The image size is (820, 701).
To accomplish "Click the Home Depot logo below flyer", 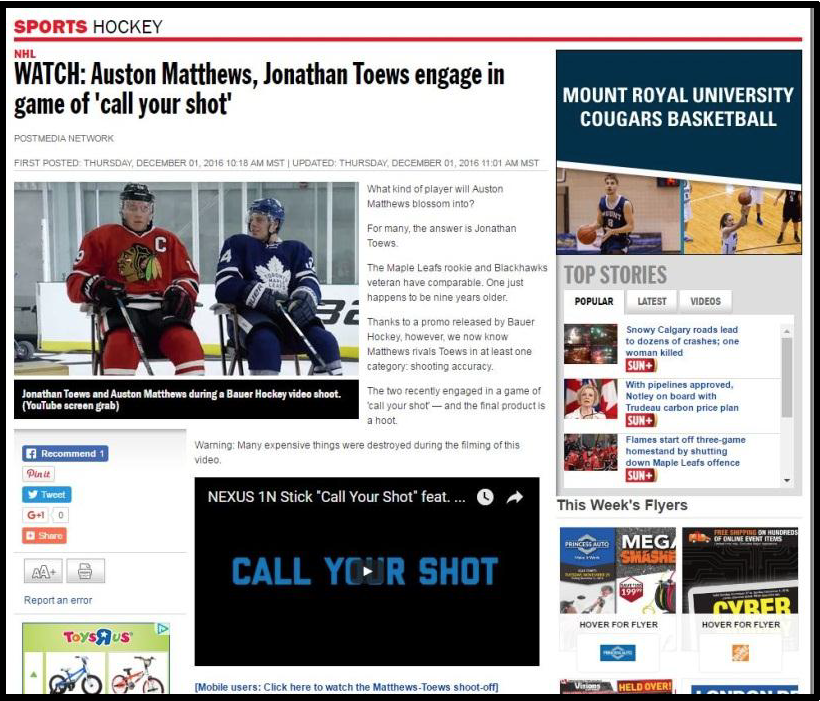I will [741, 652].
